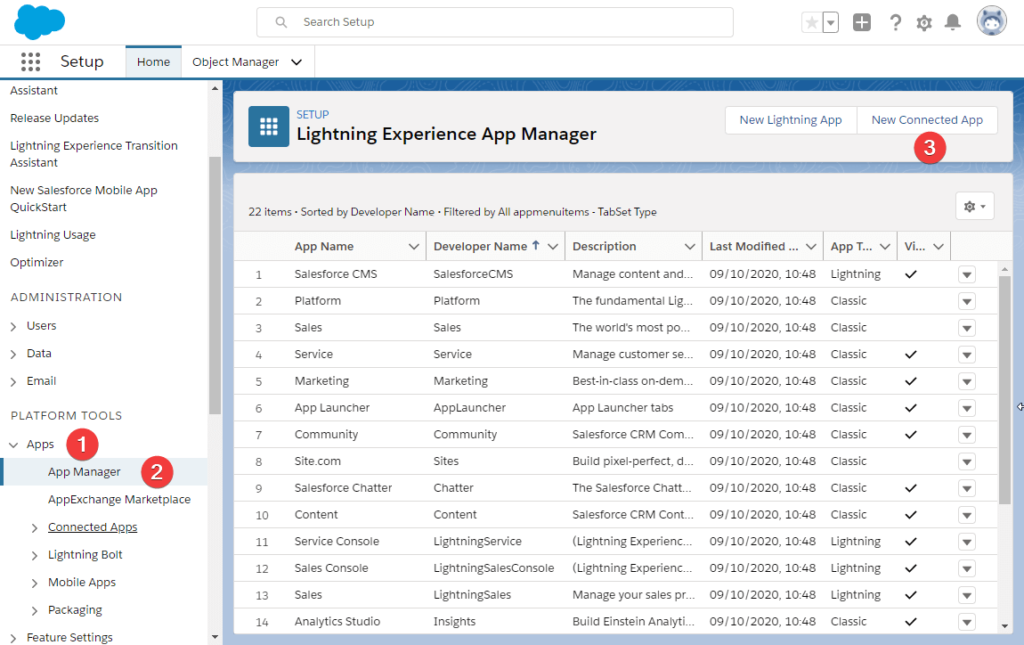Viewport: 1024px width, 645px height.
Task: Open Lightning Experience Transition Assistant
Action: (x=93, y=154)
